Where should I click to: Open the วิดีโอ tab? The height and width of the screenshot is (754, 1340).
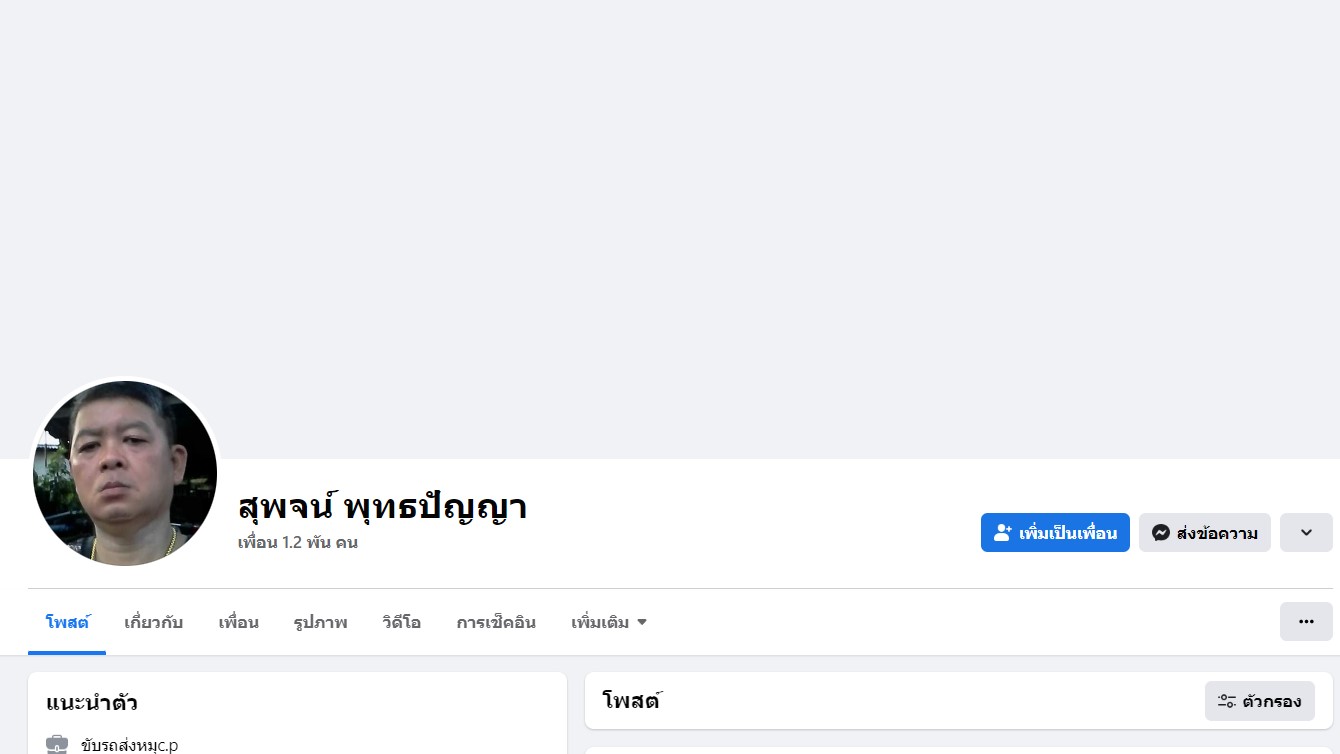tap(401, 622)
